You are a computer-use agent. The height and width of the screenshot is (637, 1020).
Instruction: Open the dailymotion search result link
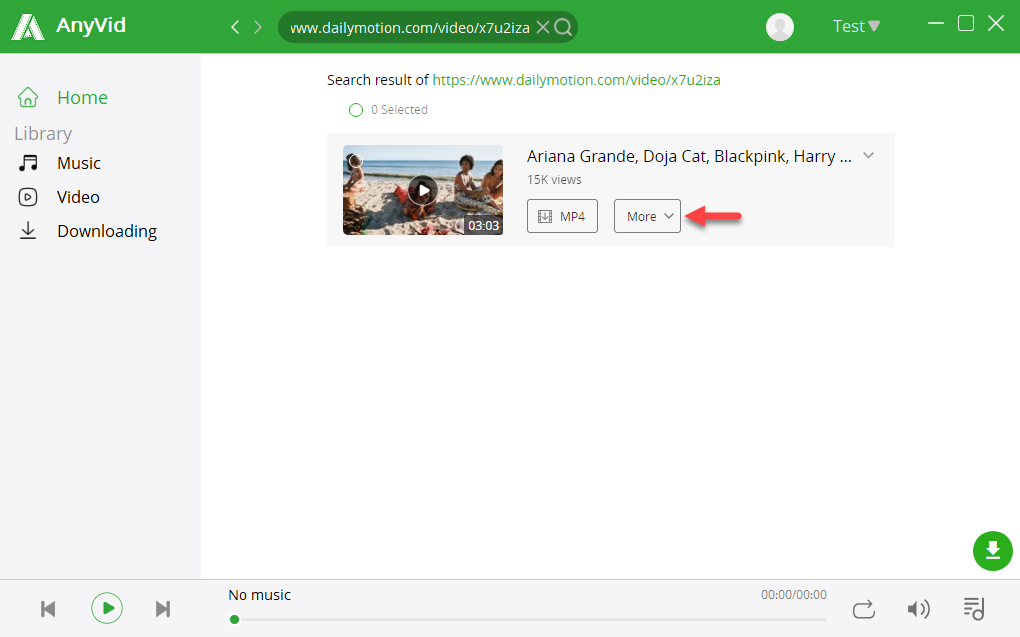click(576, 80)
